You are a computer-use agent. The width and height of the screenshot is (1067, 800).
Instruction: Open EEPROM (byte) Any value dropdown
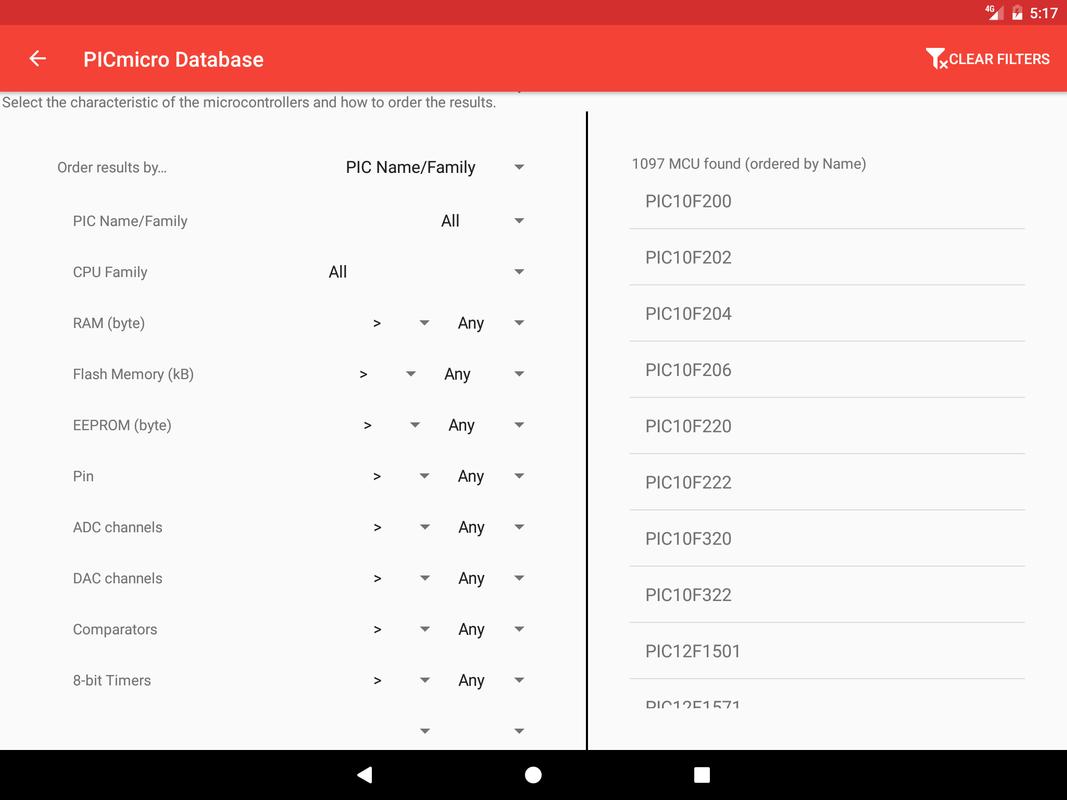coord(485,425)
